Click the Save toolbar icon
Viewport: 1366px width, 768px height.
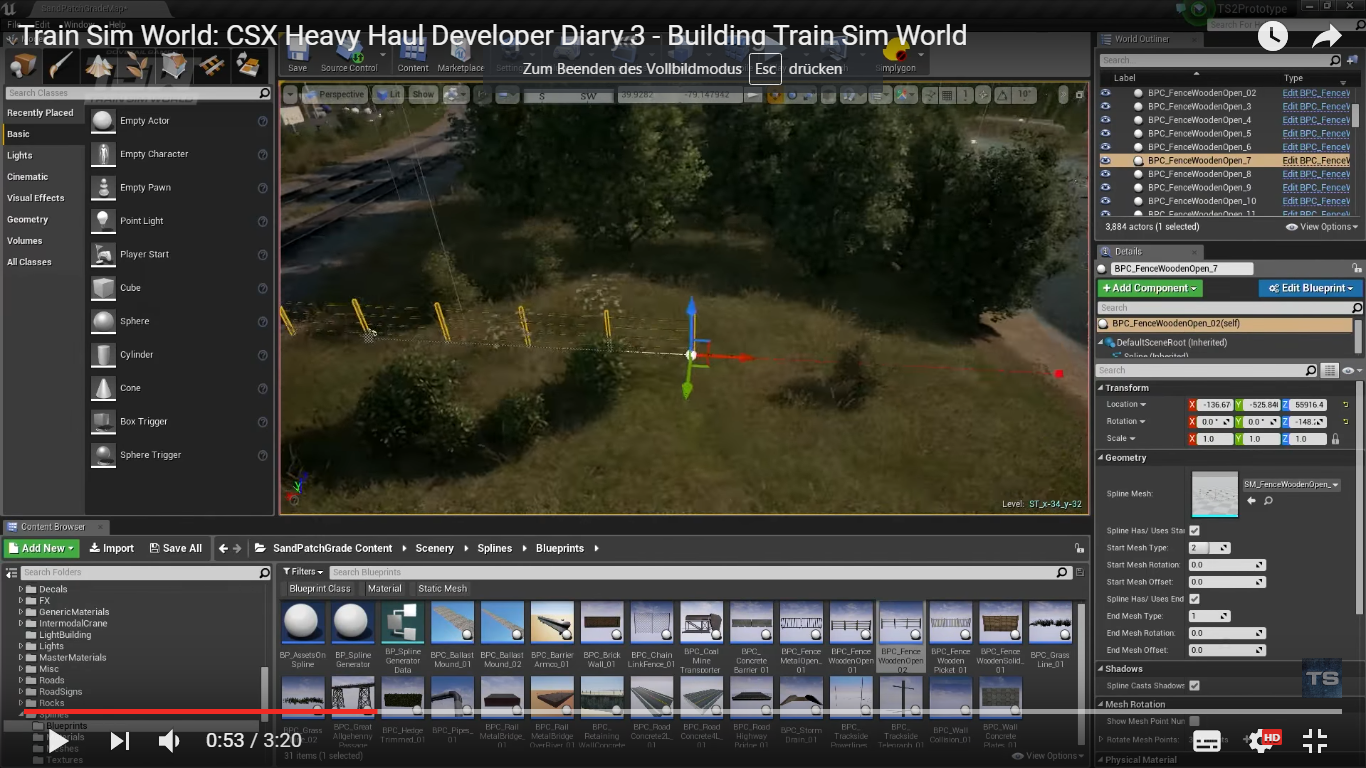point(297,52)
